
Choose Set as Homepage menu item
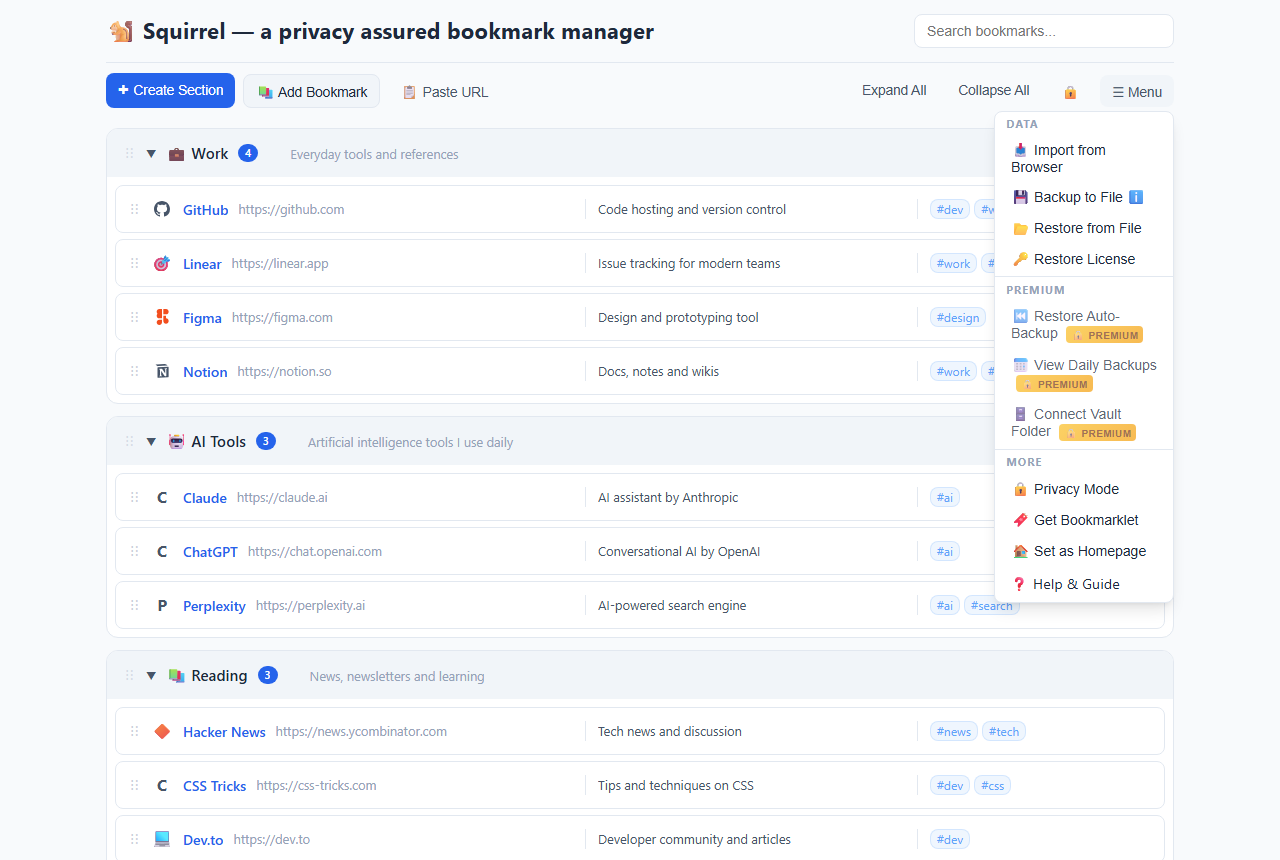[x=1084, y=551]
